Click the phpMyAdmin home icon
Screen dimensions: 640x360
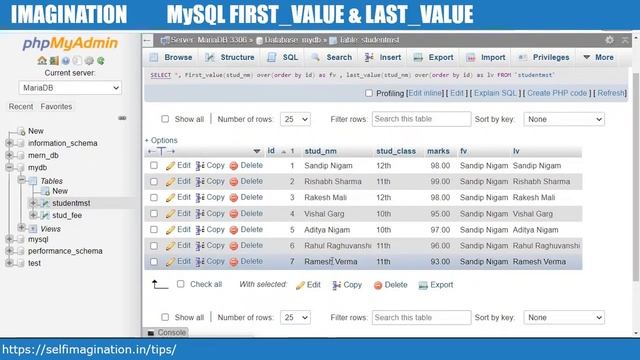click(42, 61)
